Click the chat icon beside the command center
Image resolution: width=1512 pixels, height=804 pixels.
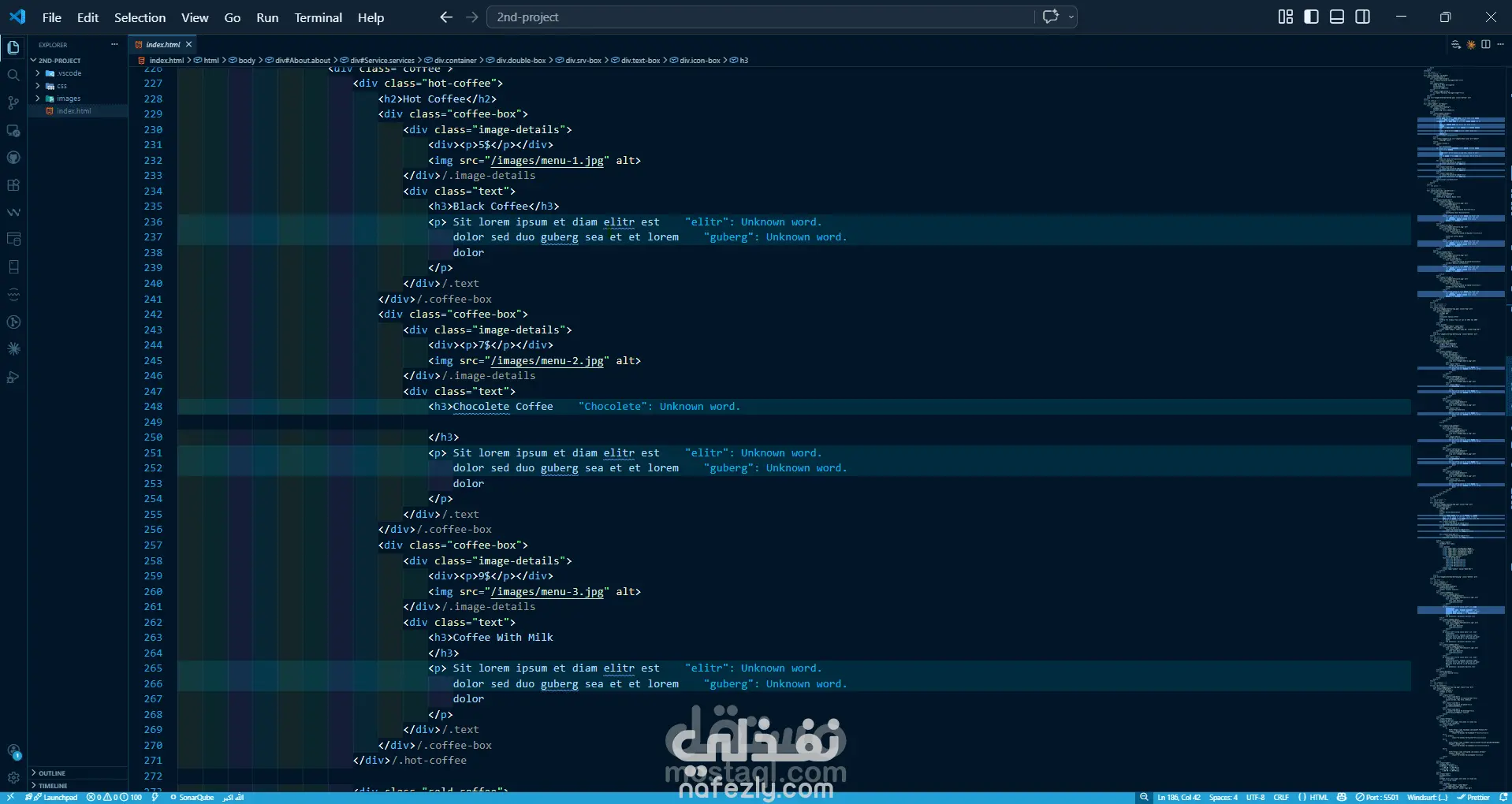pos(1050,17)
